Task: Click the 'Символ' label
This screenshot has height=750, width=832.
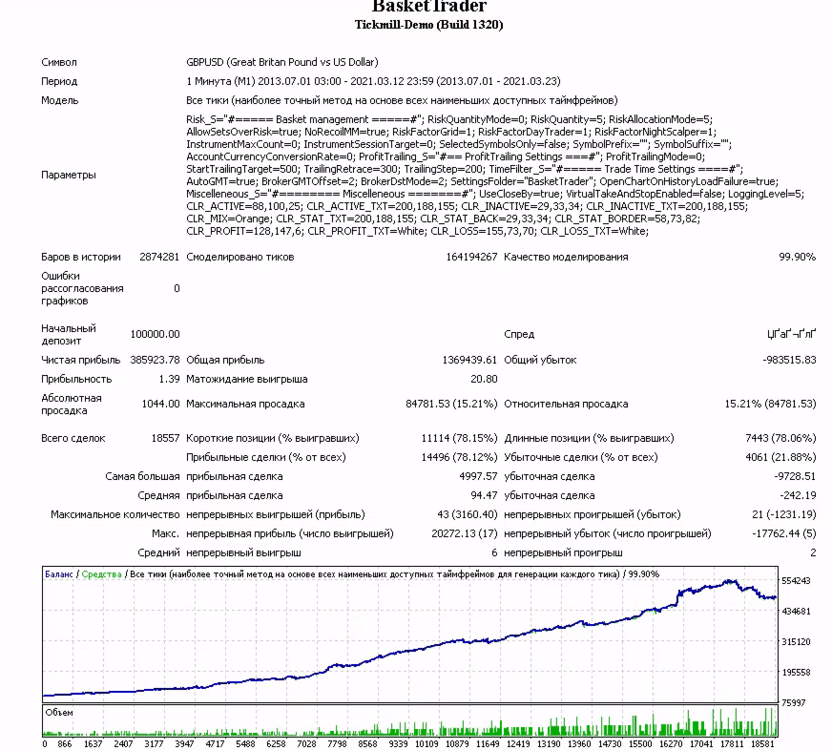Action: coord(59,62)
